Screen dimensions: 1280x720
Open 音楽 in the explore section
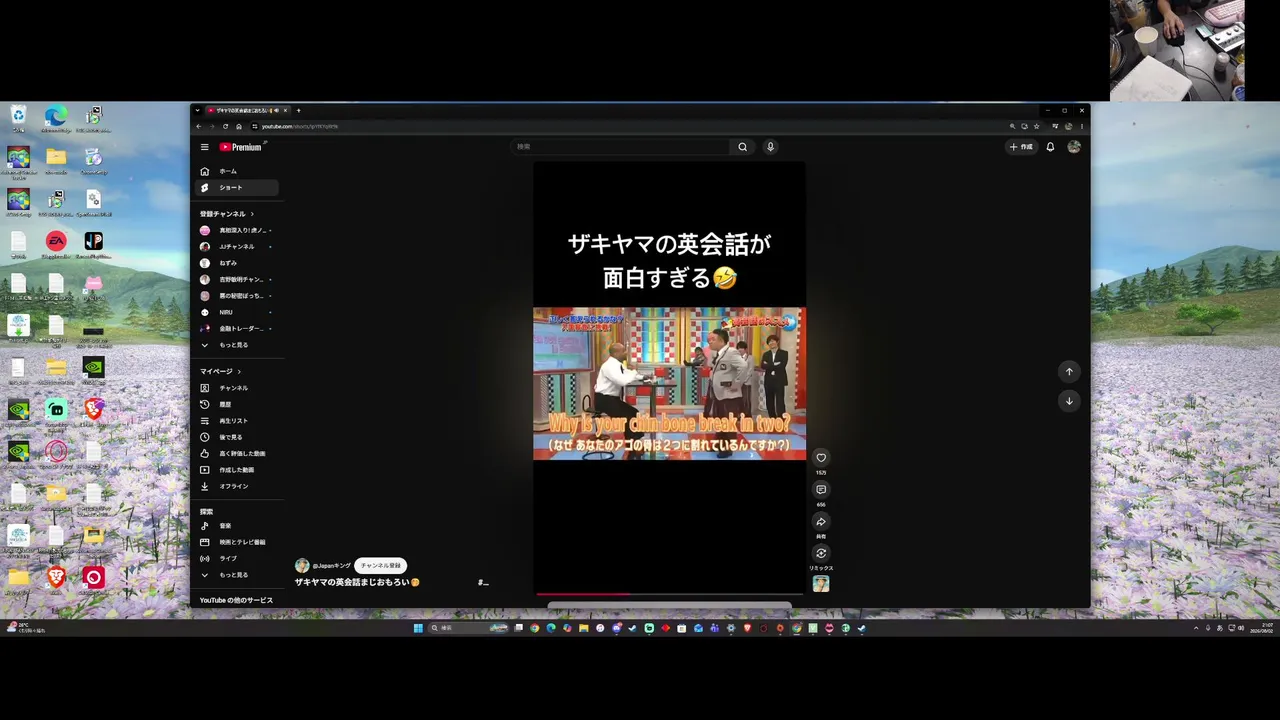click(x=237, y=526)
